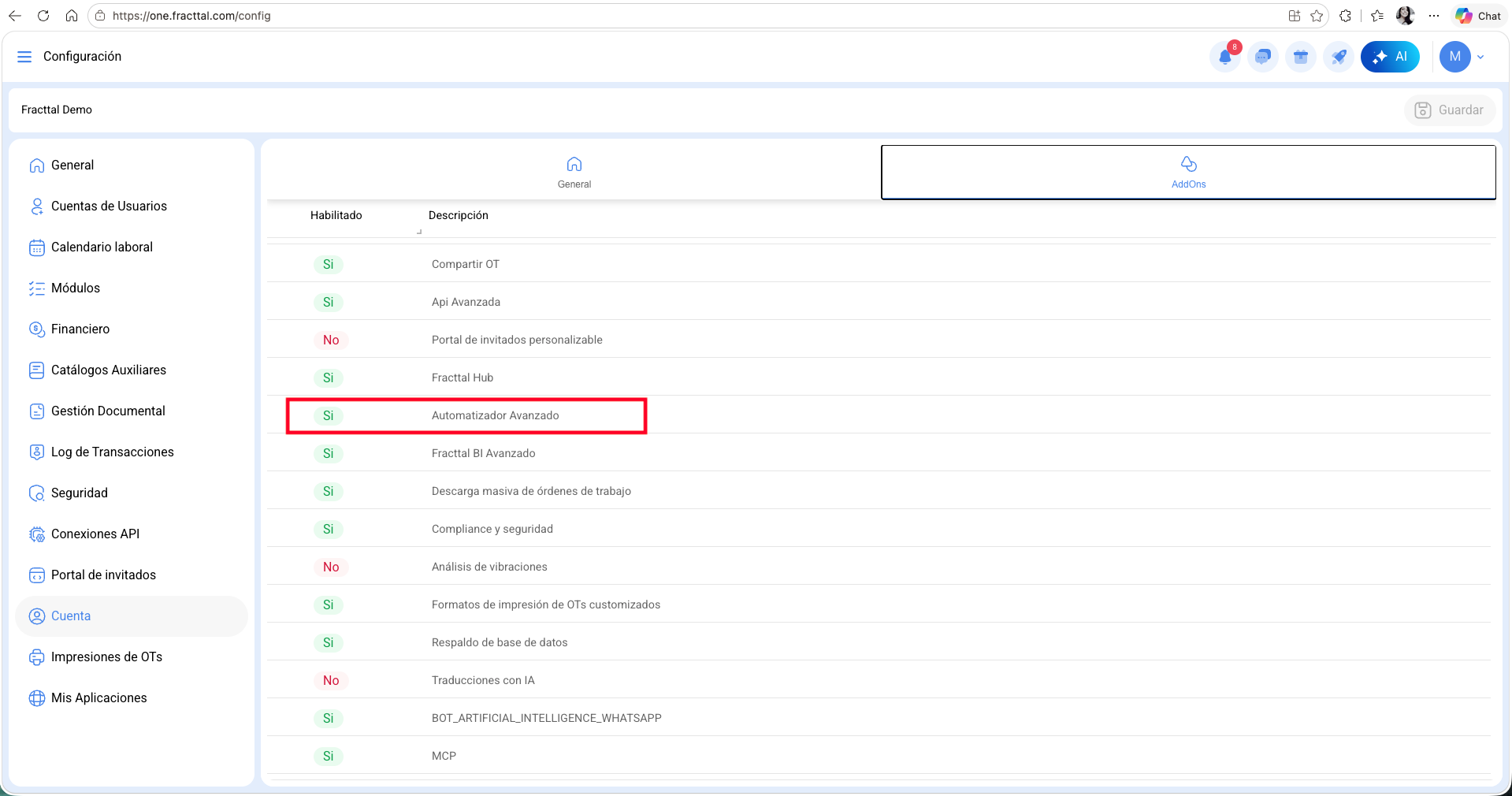Click the Guardar save button
1512x796 pixels.
point(1449,110)
